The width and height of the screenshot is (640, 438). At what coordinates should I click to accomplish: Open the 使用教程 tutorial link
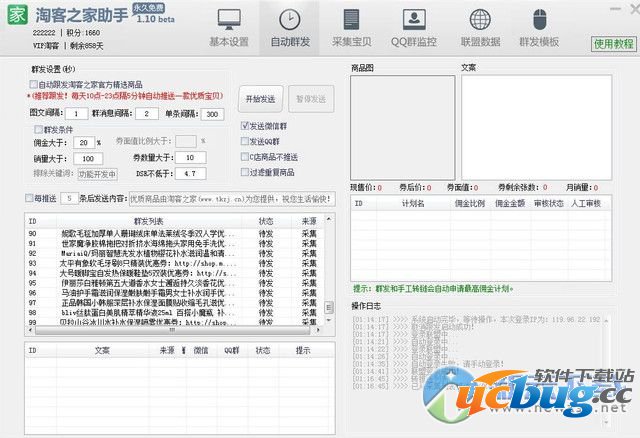pos(613,44)
